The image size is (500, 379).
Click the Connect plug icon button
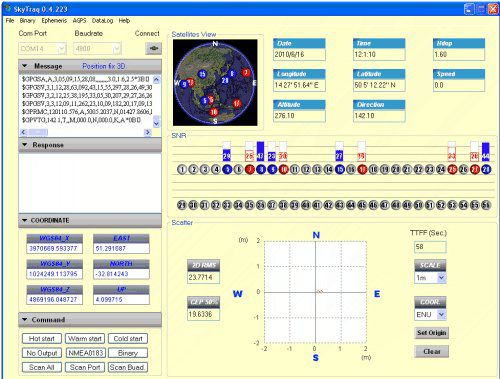[x=153, y=48]
